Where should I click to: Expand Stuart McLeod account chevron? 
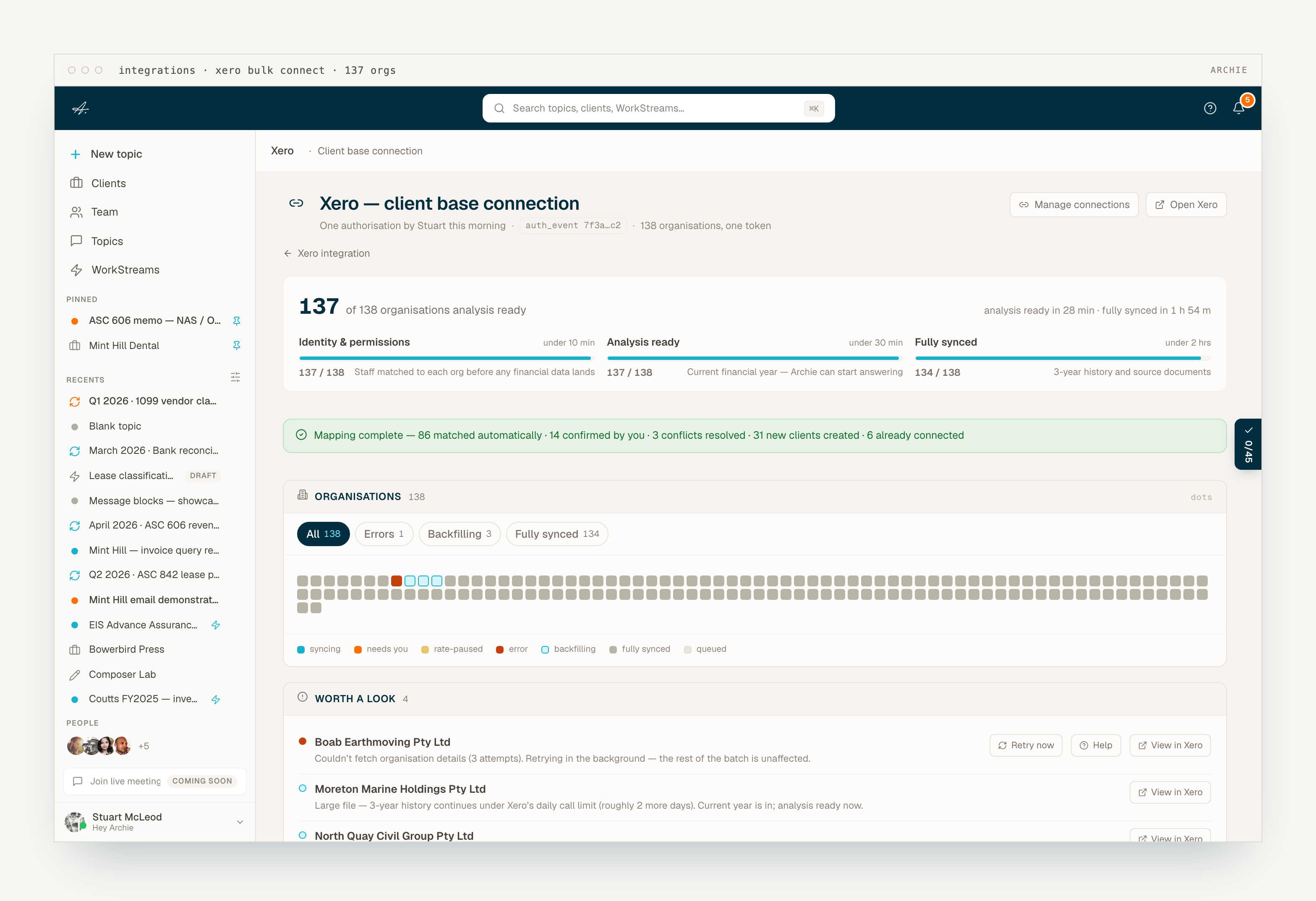pyautogui.click(x=240, y=822)
